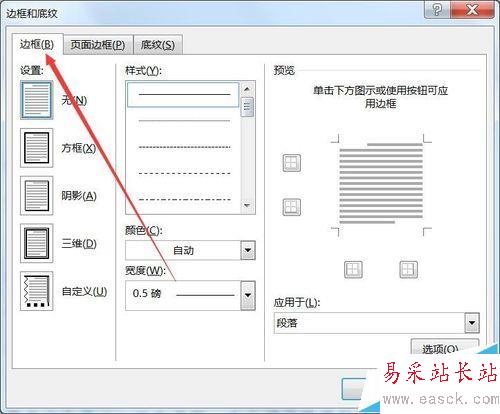Open the help question mark button
500x414 pixels.
click(437, 10)
